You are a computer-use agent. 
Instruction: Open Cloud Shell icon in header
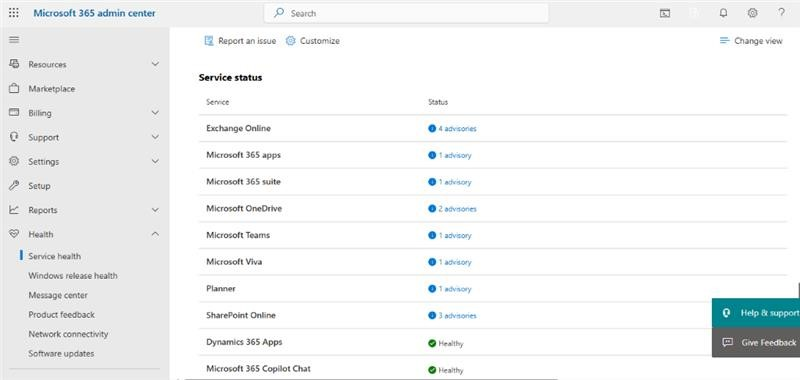(x=664, y=13)
